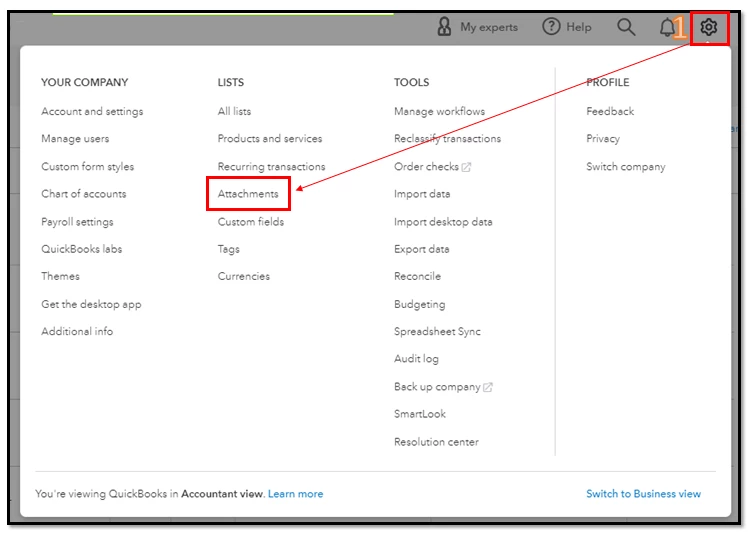This screenshot has width=751, height=535.
Task: Open Manage workflows
Action: (439, 112)
